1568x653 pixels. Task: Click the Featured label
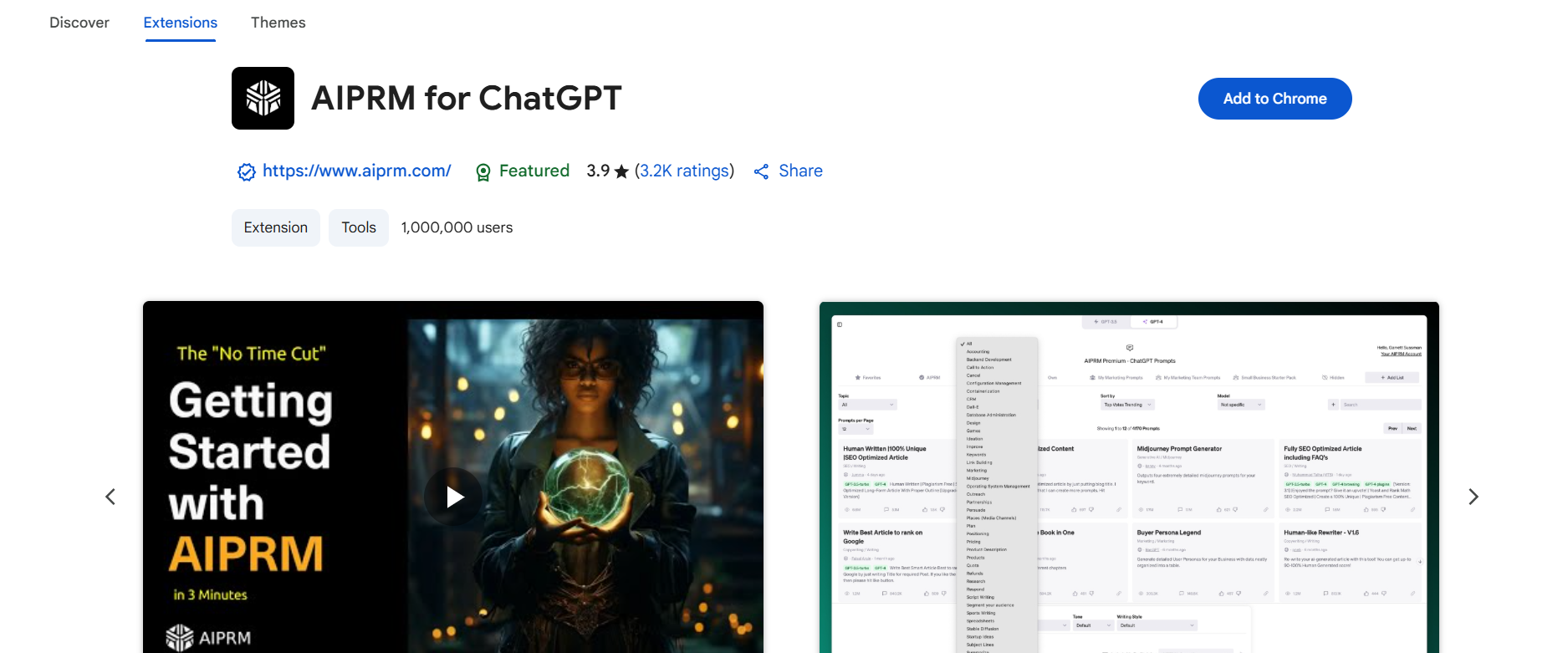(x=534, y=171)
